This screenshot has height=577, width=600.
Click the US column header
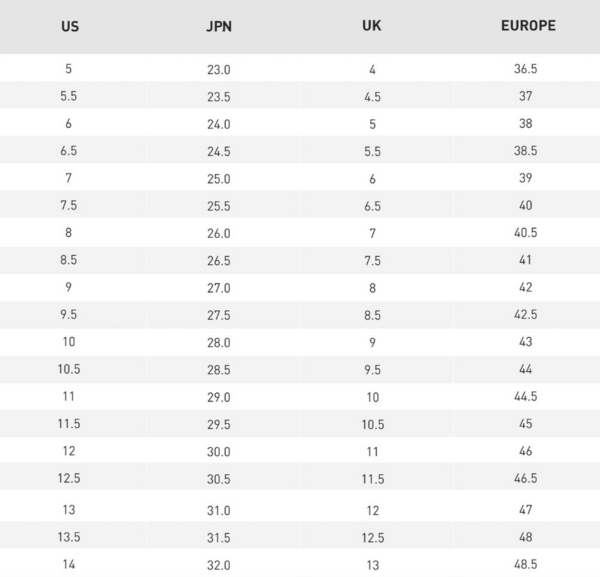[x=69, y=25]
